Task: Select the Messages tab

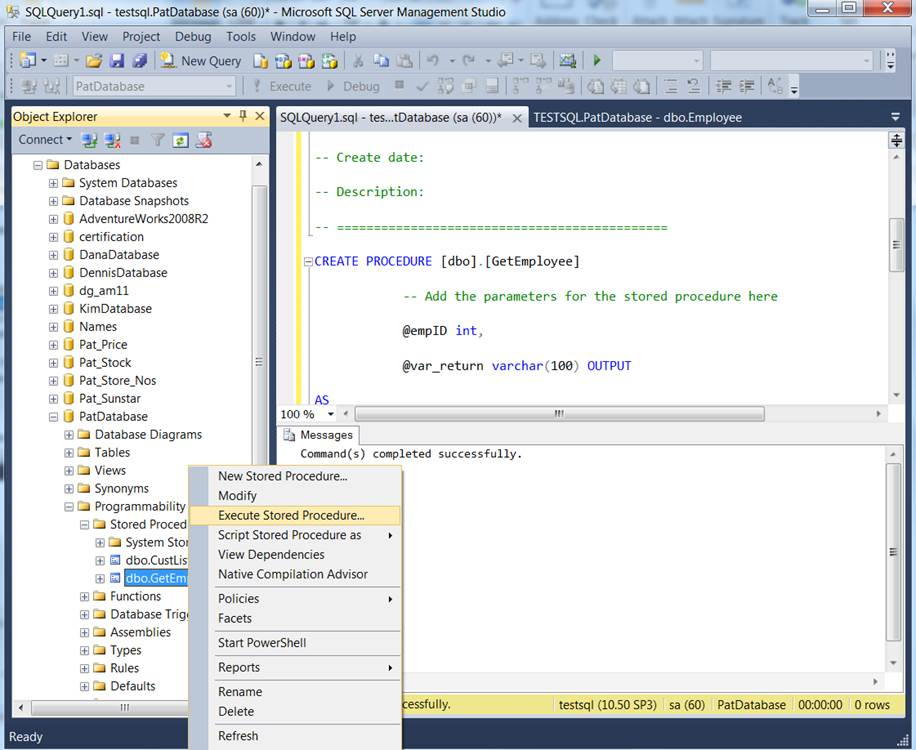Action: click(319, 435)
